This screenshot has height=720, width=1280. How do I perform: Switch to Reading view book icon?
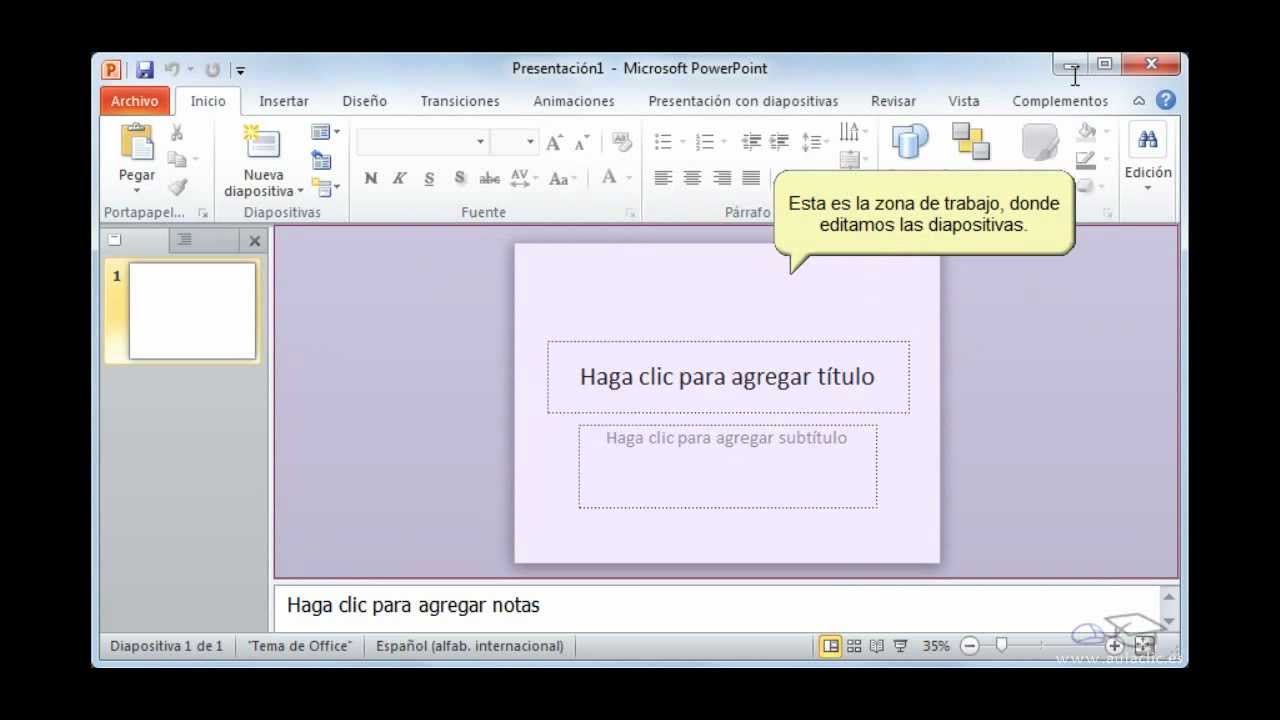click(x=876, y=646)
